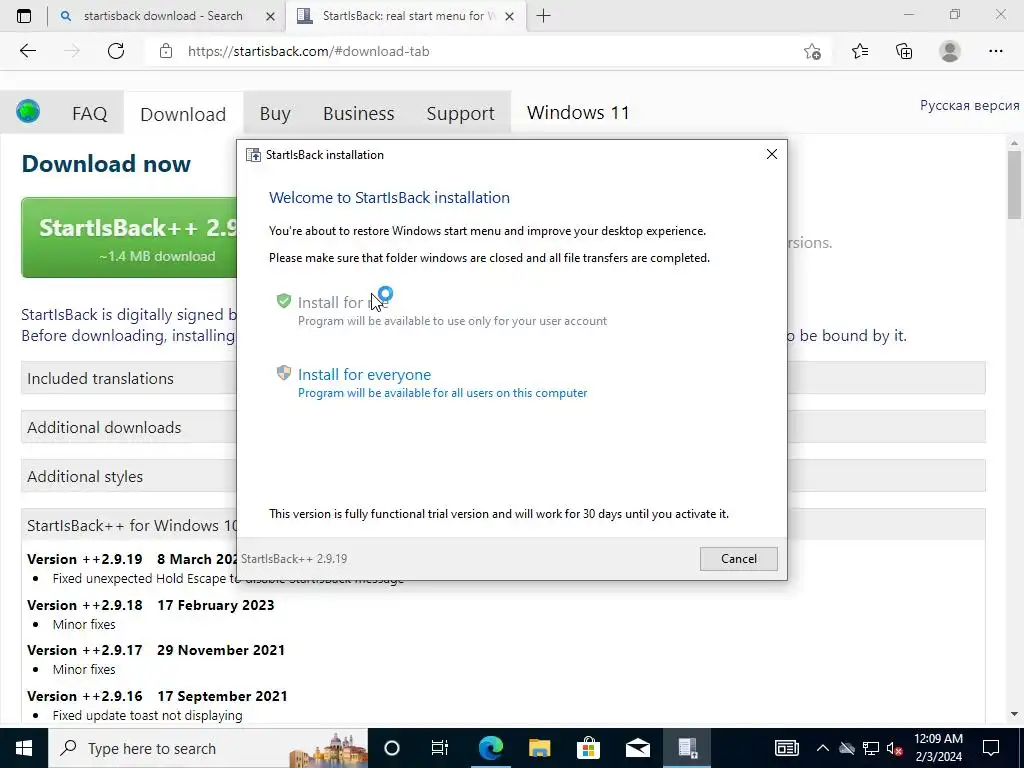Select the StartIsBack installer taskbar icon

coord(687,748)
